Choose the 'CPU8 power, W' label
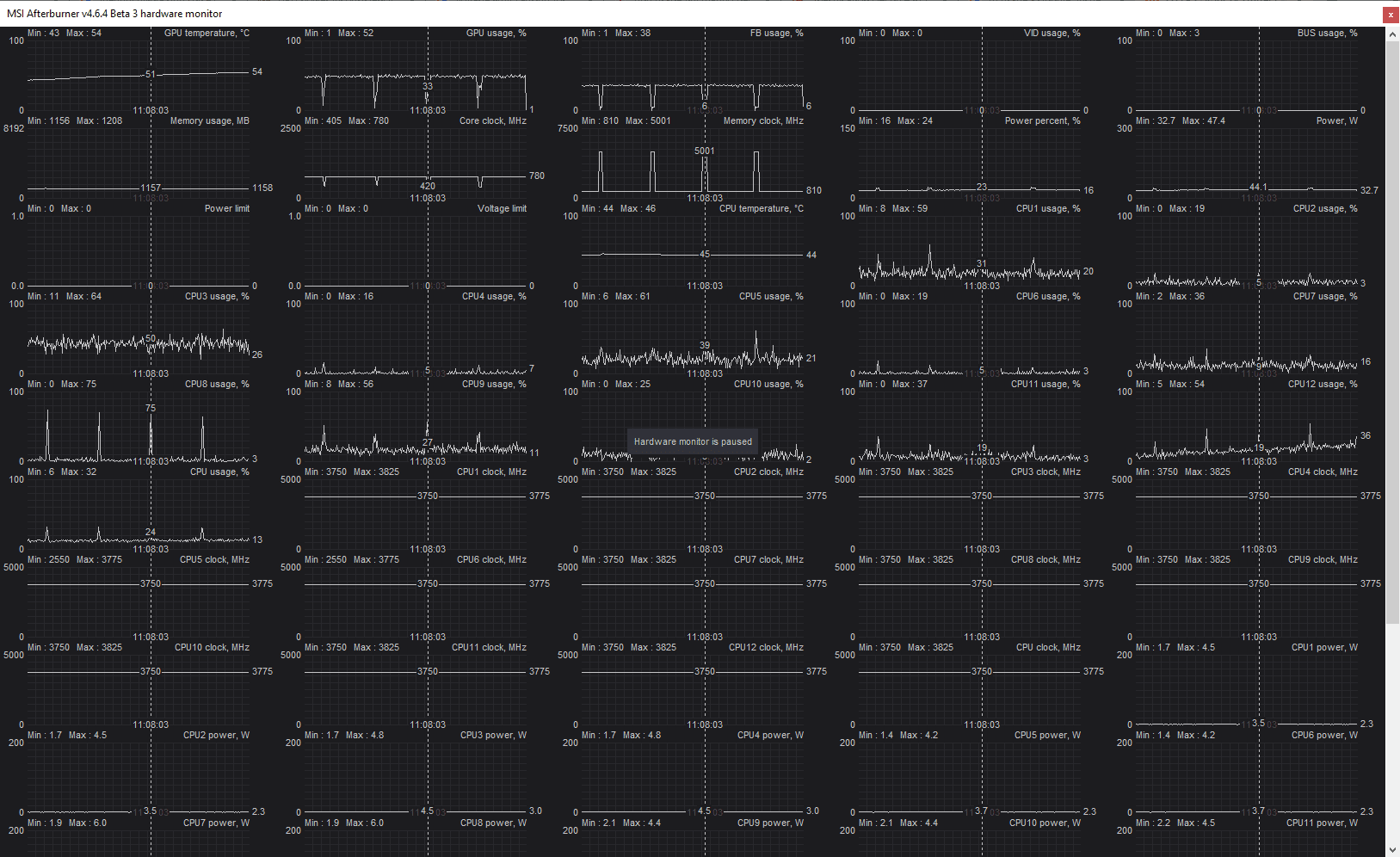Image resolution: width=1400 pixels, height=857 pixels. (493, 823)
